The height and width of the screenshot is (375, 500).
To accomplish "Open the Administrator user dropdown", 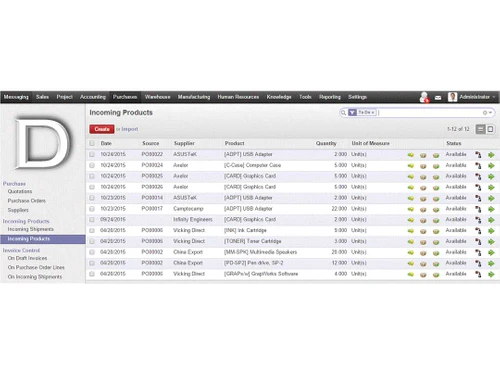I will click(x=471, y=97).
